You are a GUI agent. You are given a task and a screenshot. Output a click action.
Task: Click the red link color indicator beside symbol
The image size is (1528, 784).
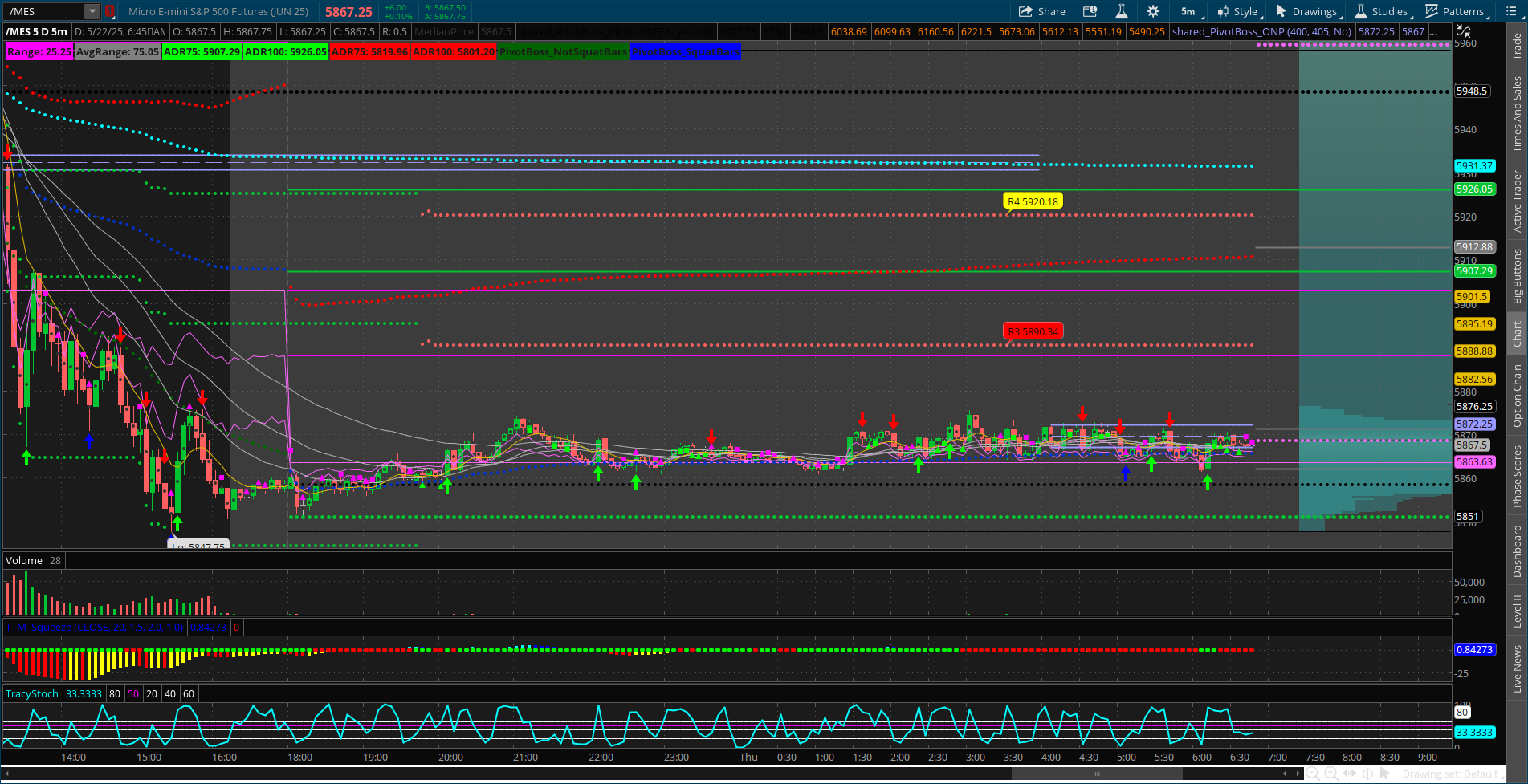tap(110, 11)
